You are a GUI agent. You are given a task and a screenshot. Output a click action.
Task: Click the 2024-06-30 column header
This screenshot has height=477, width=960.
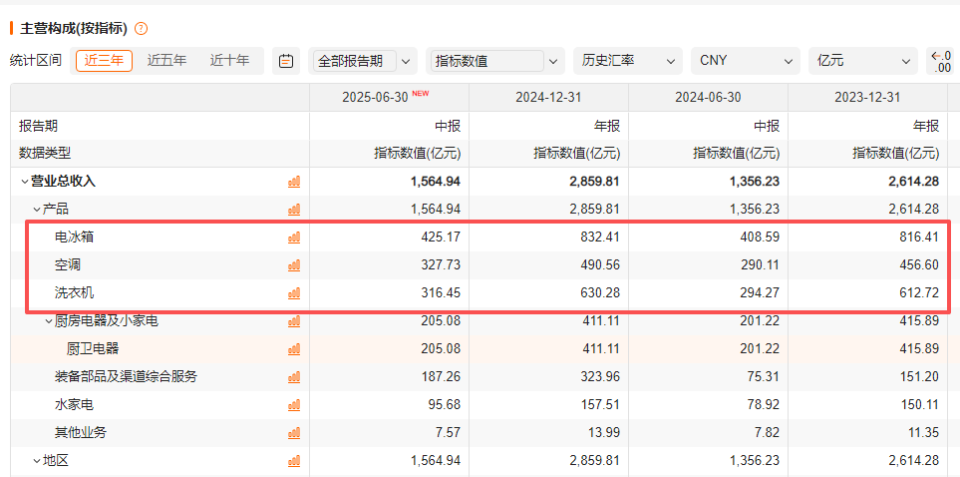(x=708, y=98)
